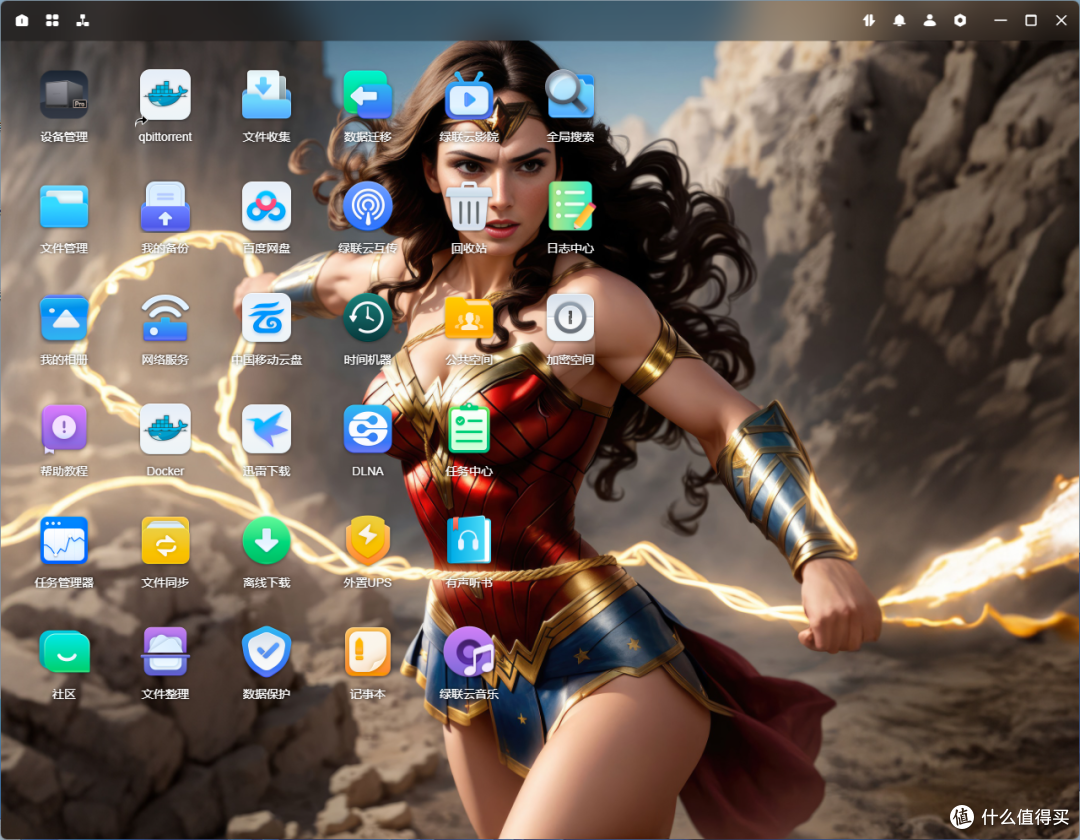Screen dimensions: 1080x840
Task: Open 外置UPS app
Action: coord(368,541)
